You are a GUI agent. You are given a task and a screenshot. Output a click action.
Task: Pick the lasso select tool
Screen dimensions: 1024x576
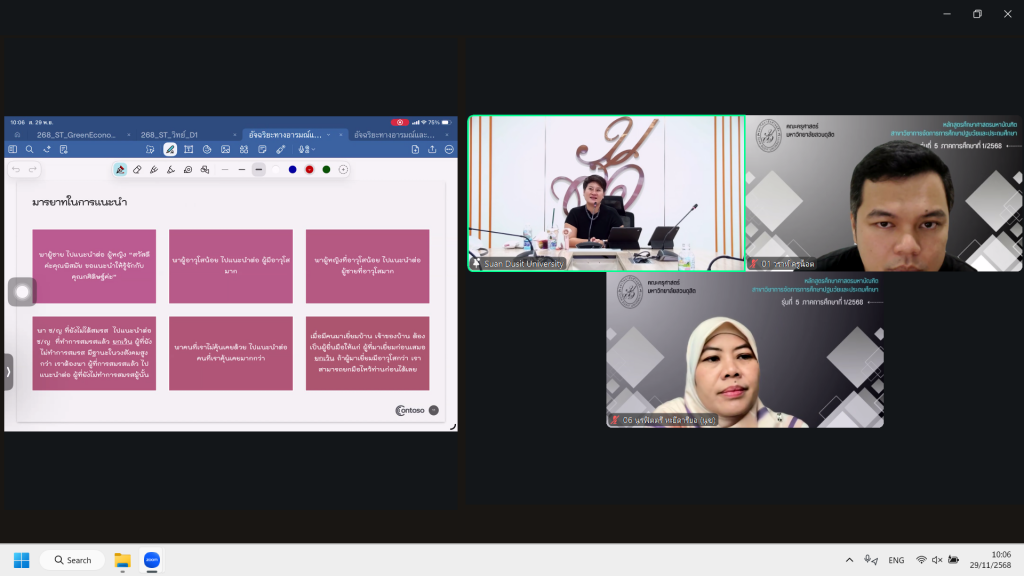click(188, 170)
